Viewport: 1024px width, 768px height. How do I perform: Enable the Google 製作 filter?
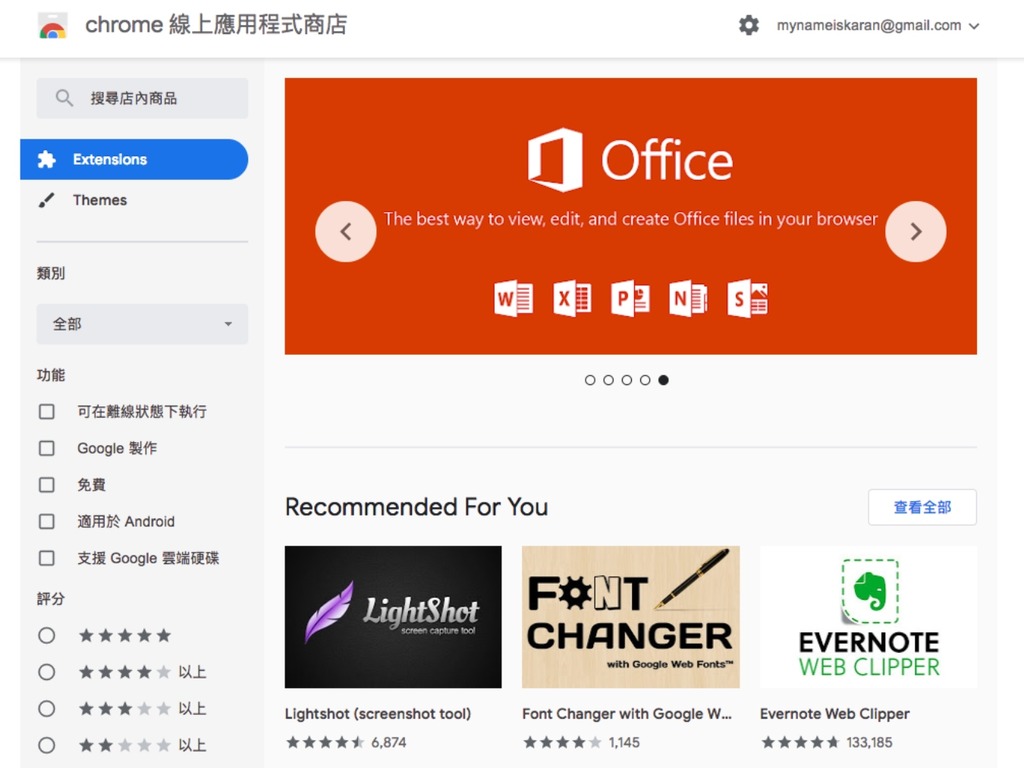tap(46, 448)
